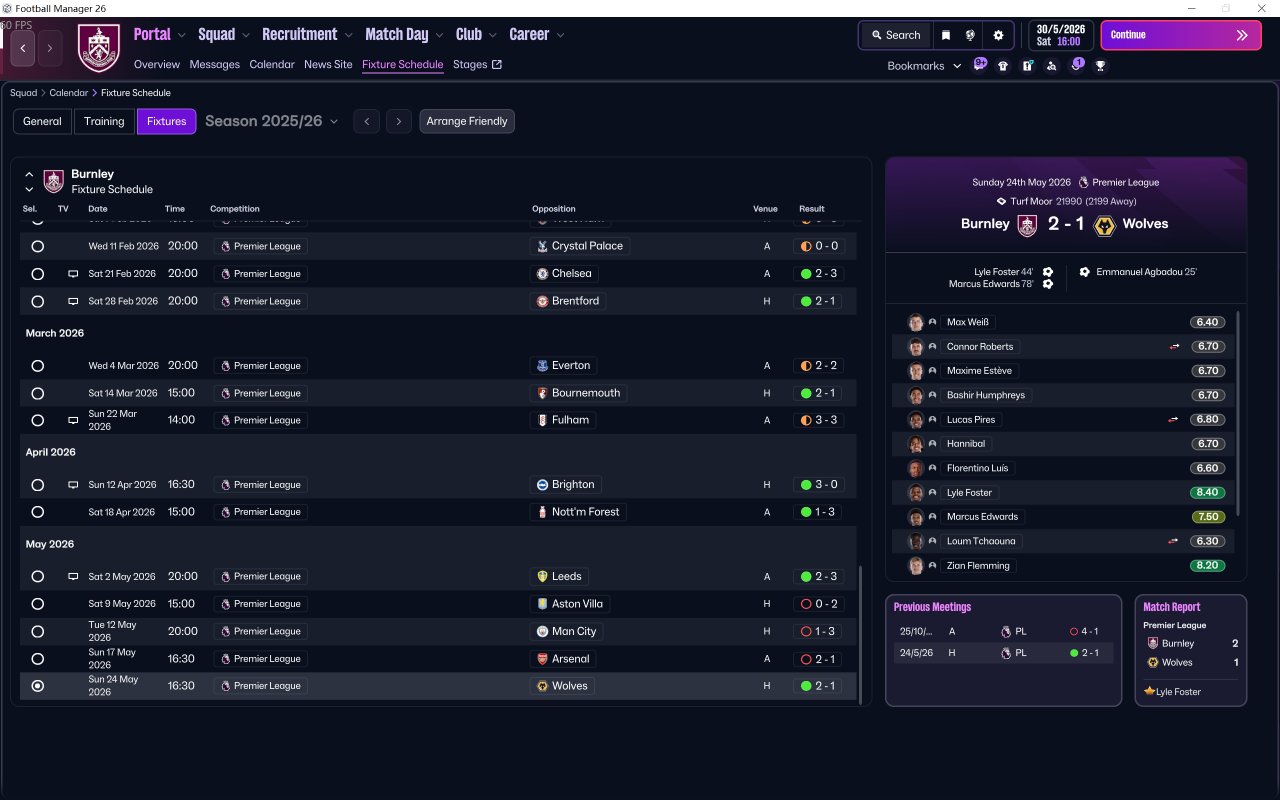Select the Brighton fixture radio button
Image resolution: width=1280 pixels, height=800 pixels.
(x=38, y=485)
